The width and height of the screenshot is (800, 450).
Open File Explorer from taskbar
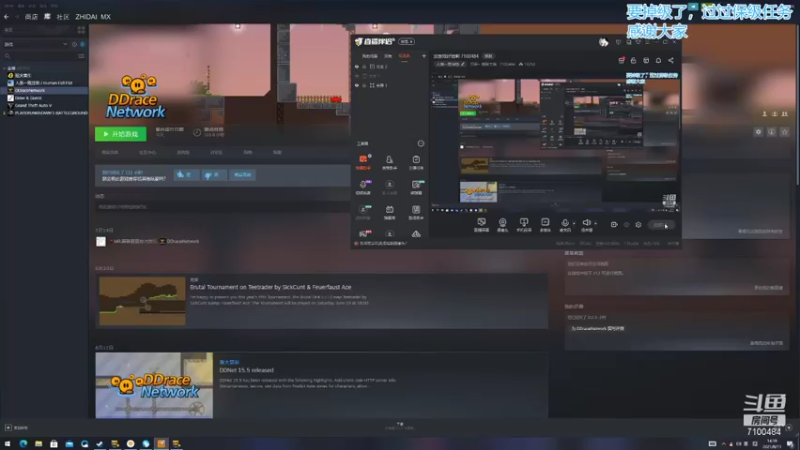[x=39, y=444]
